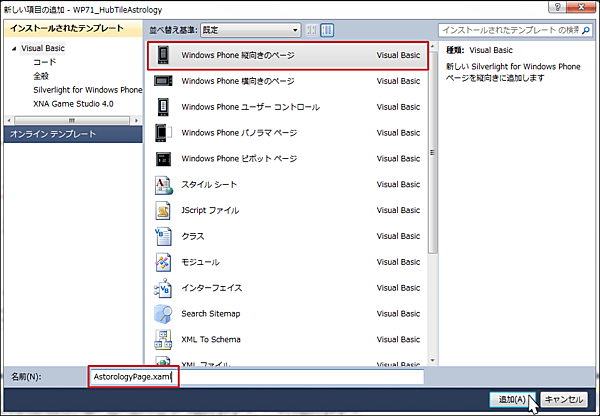Screen dimensions: 600x416
Task: Click the 追加(A) button
Action: pyautogui.click(x=512, y=400)
